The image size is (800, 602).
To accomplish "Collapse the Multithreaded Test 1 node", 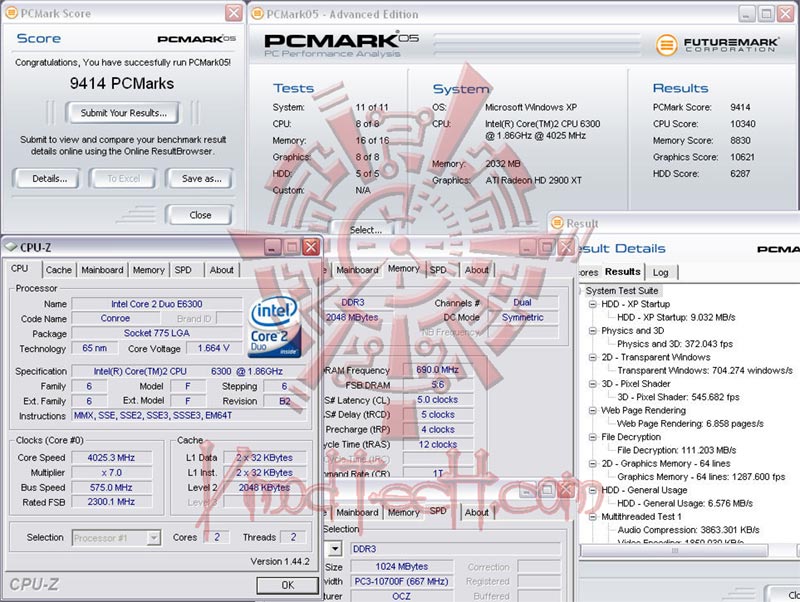I will click(592, 516).
